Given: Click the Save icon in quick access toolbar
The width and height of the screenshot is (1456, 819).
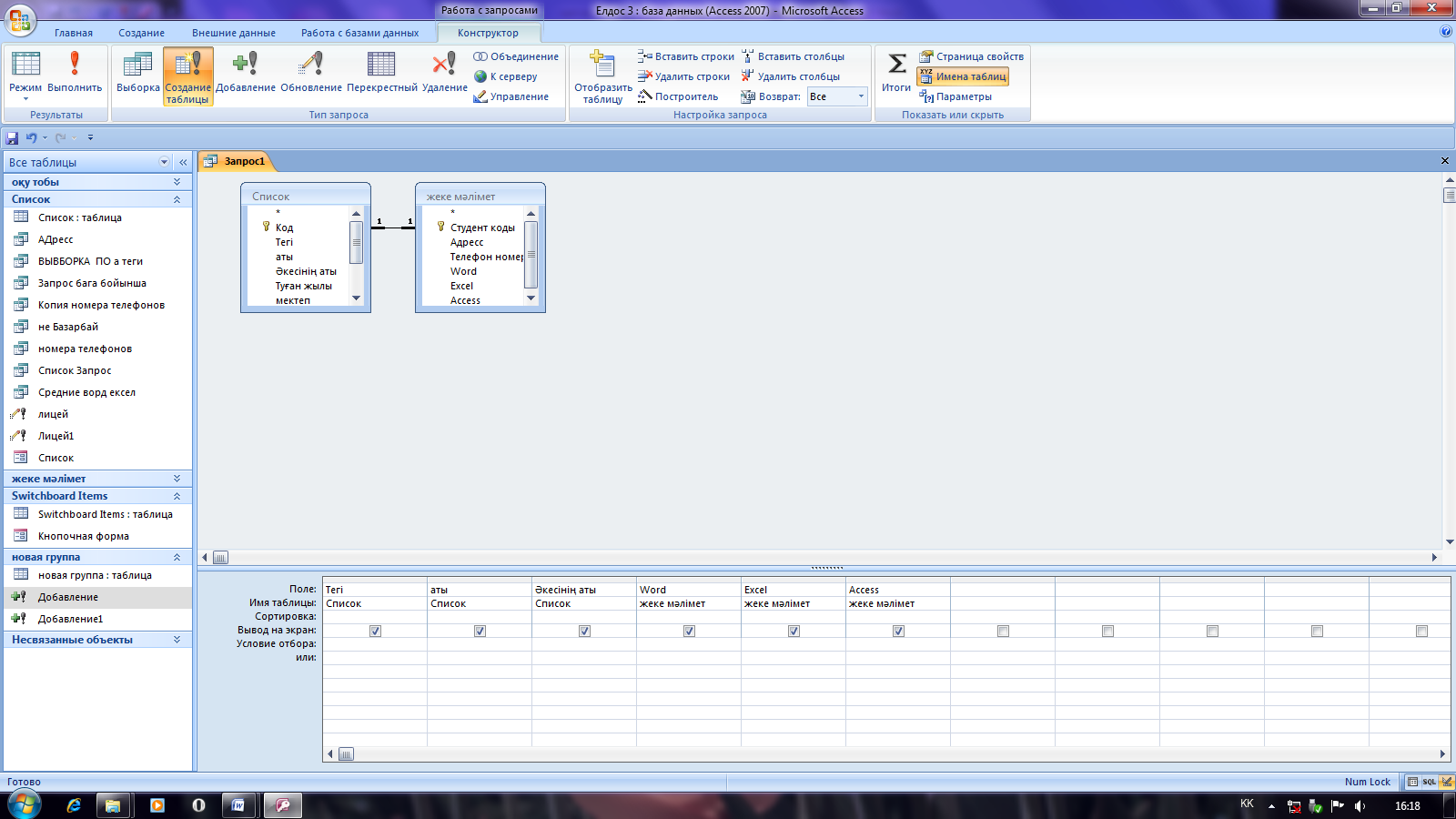Looking at the screenshot, I should [12, 138].
